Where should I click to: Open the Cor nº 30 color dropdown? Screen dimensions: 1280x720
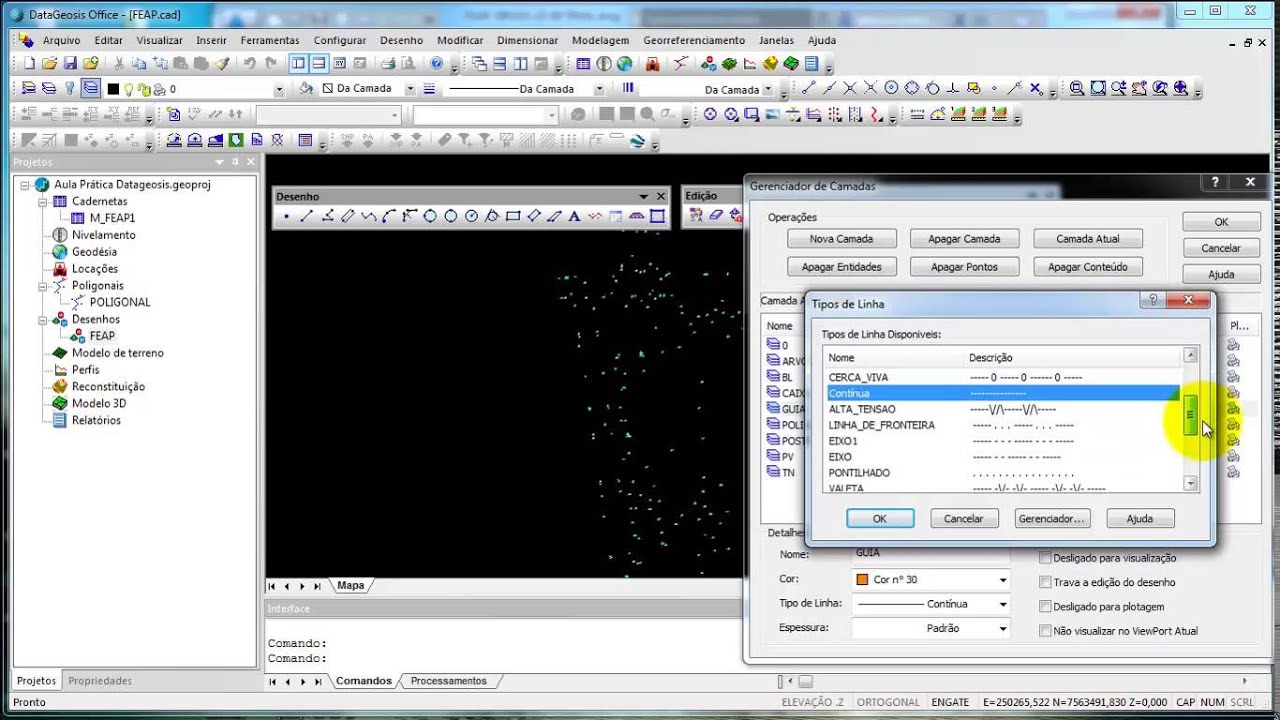(x=1003, y=580)
